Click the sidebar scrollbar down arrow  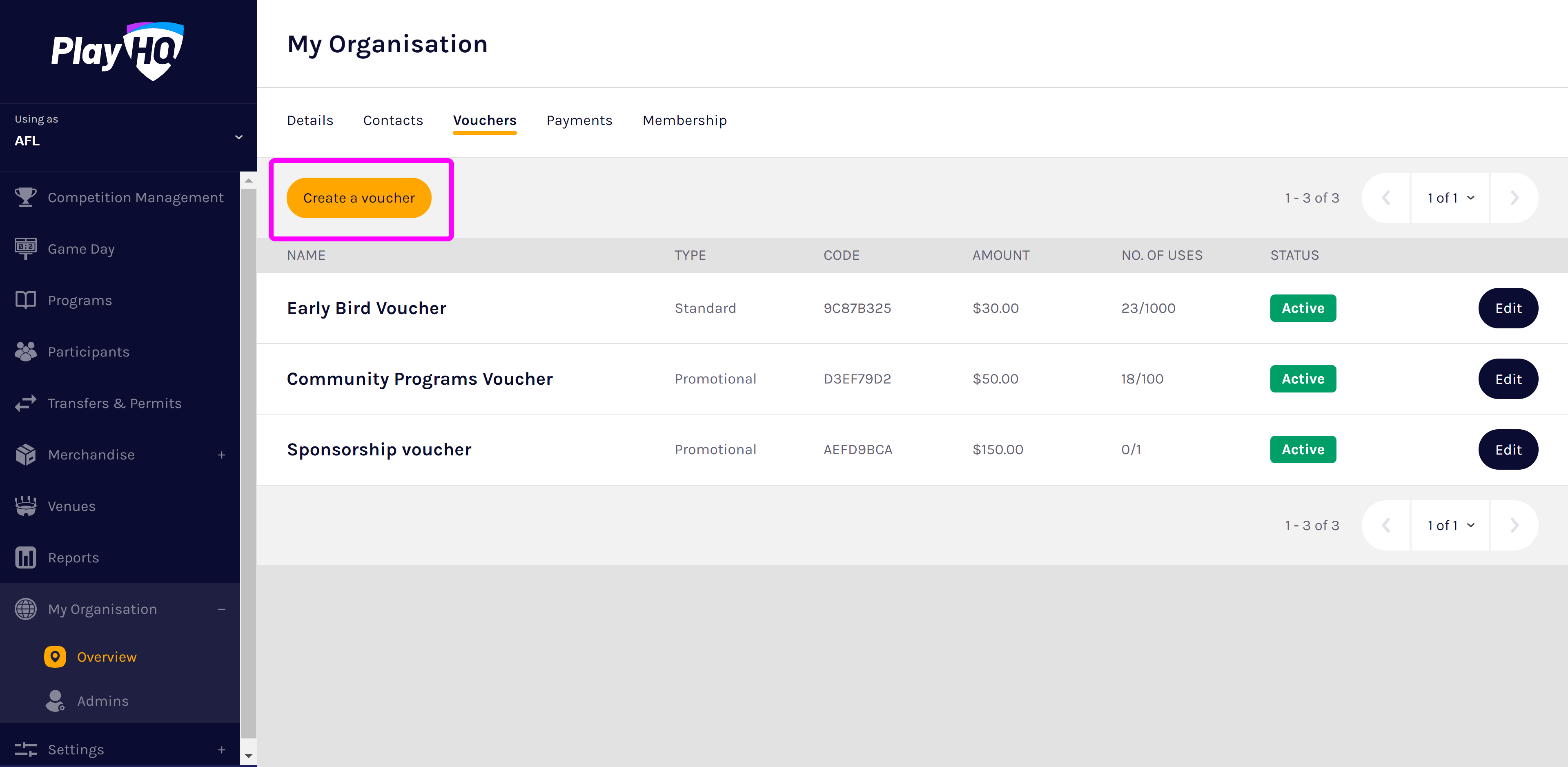coord(248,756)
